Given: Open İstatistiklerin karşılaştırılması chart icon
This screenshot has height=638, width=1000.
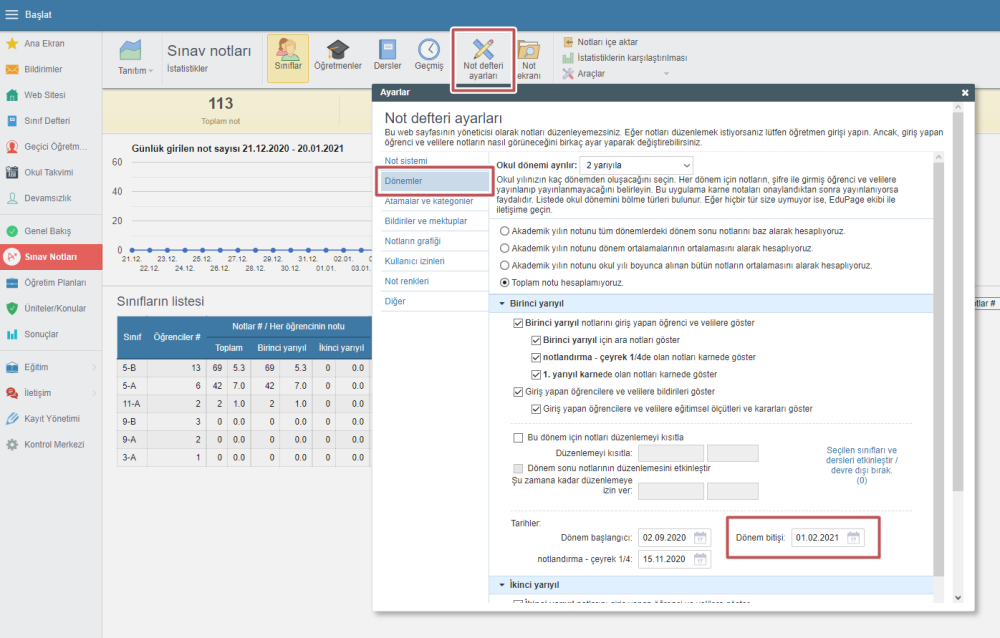Looking at the screenshot, I should pyautogui.click(x=568, y=58).
